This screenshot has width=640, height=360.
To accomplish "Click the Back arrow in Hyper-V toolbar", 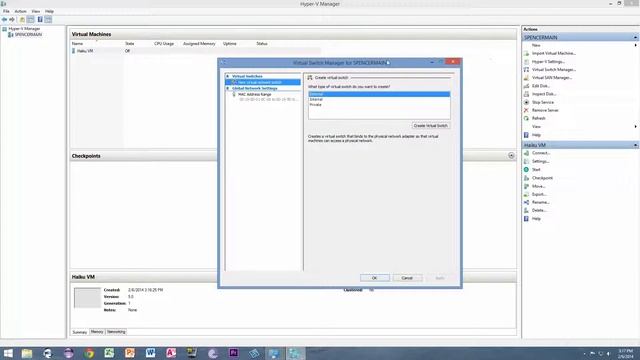I will [4, 20].
